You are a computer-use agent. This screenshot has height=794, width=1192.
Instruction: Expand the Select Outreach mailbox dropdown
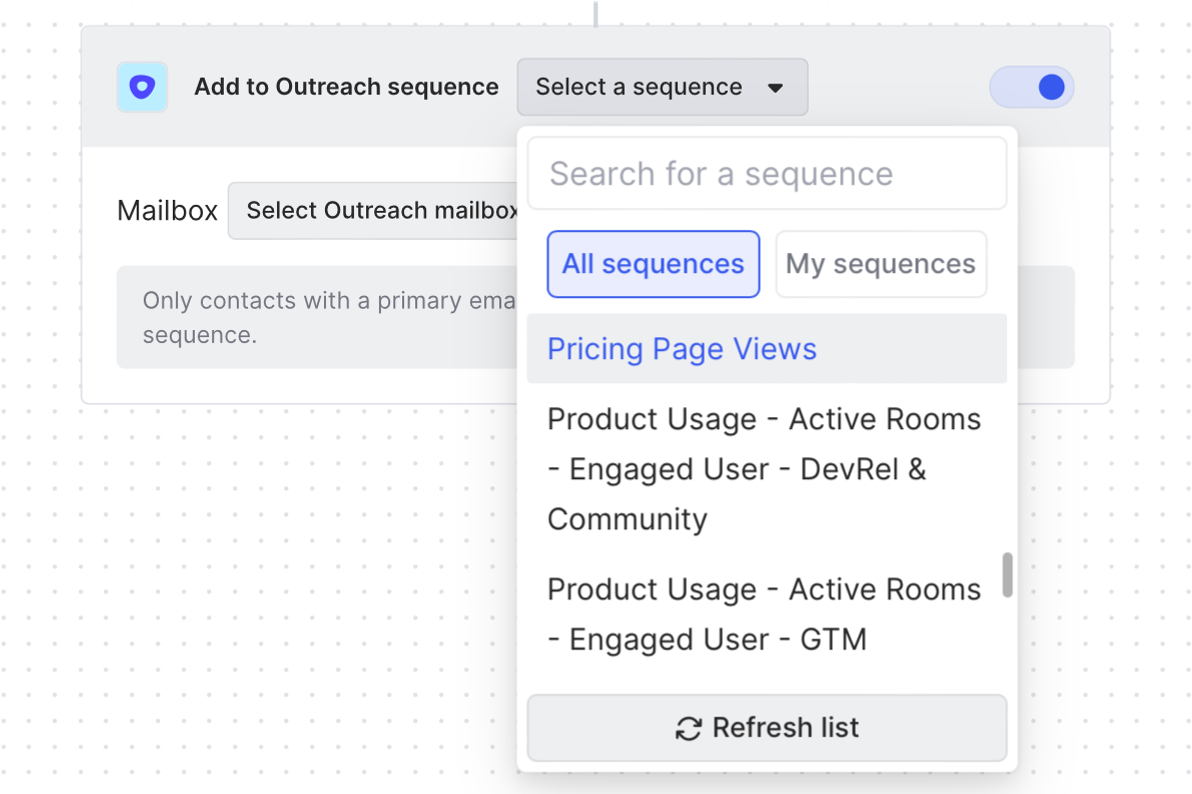point(380,211)
